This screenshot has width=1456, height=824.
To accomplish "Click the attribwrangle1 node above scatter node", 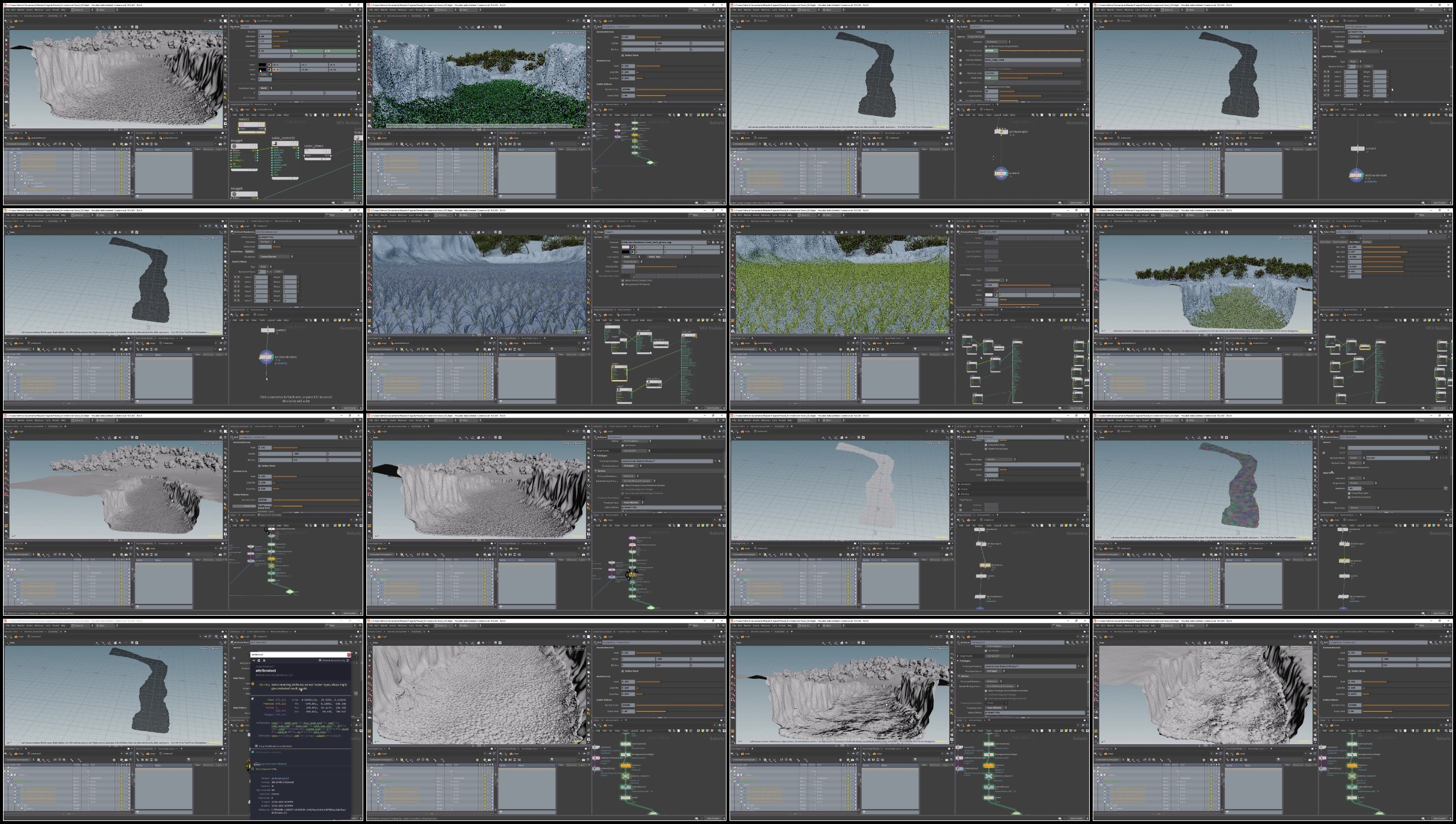I will (x=1001, y=131).
